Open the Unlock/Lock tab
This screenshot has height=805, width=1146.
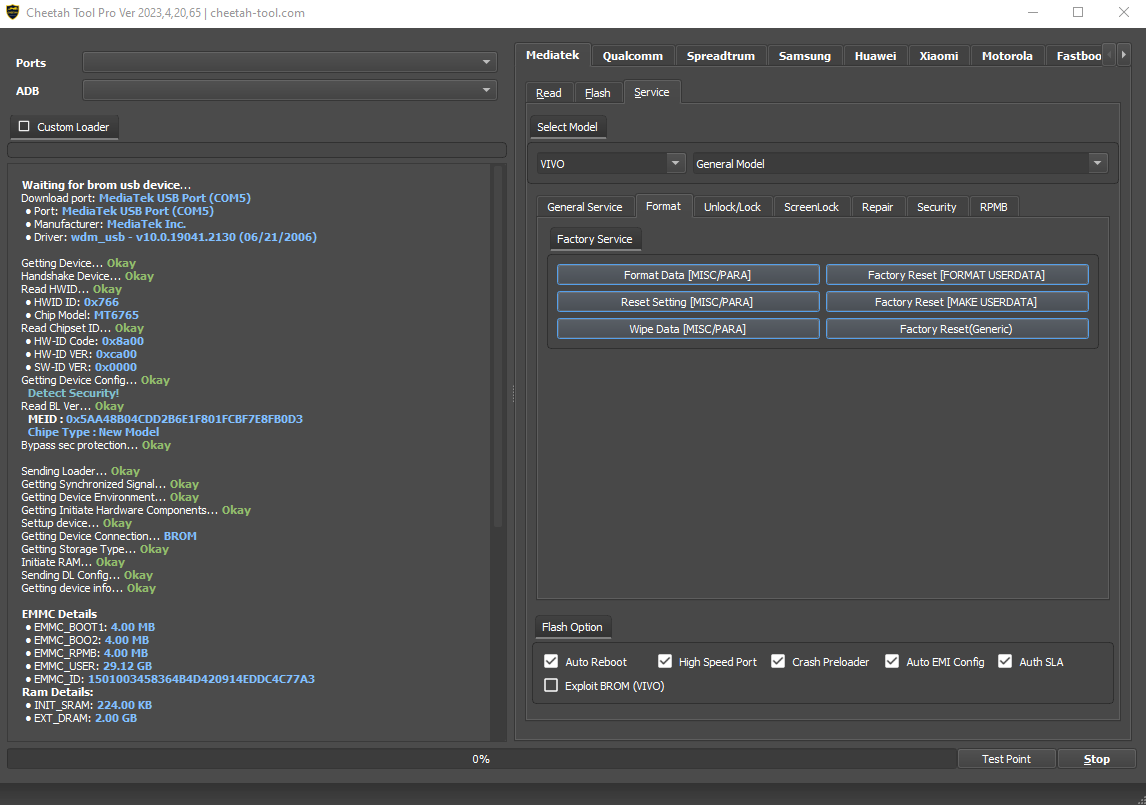point(732,207)
